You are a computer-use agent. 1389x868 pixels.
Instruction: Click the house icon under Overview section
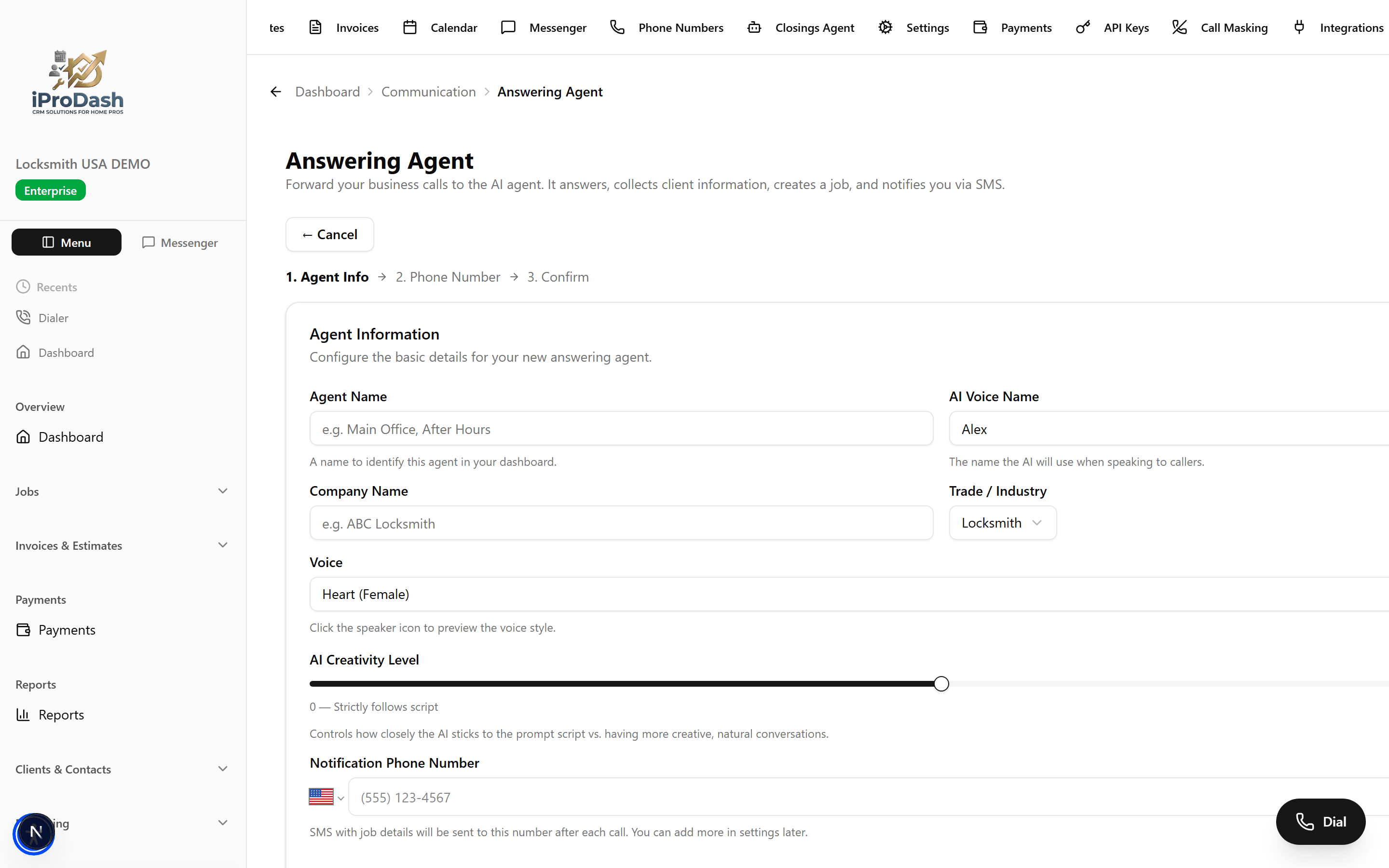point(23,437)
